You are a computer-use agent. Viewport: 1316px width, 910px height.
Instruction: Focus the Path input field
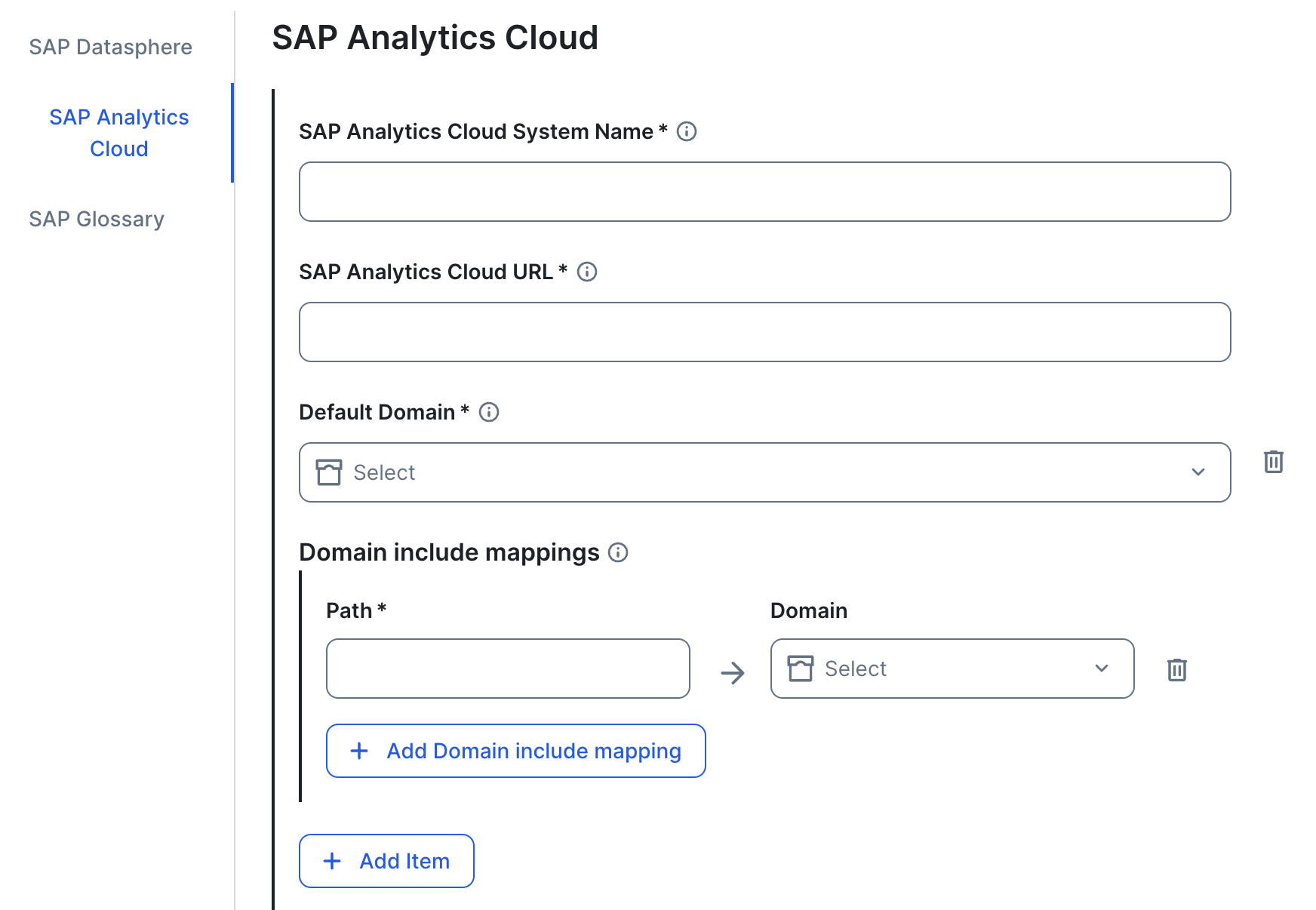[508, 669]
